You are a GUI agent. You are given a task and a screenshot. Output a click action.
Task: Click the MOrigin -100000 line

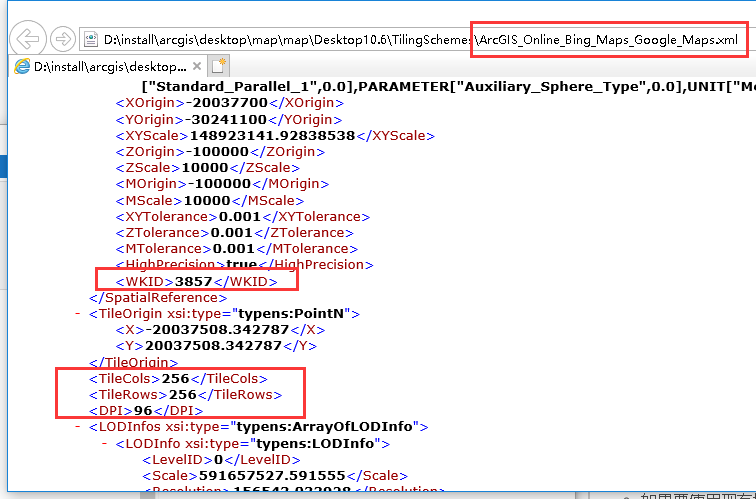point(222,184)
